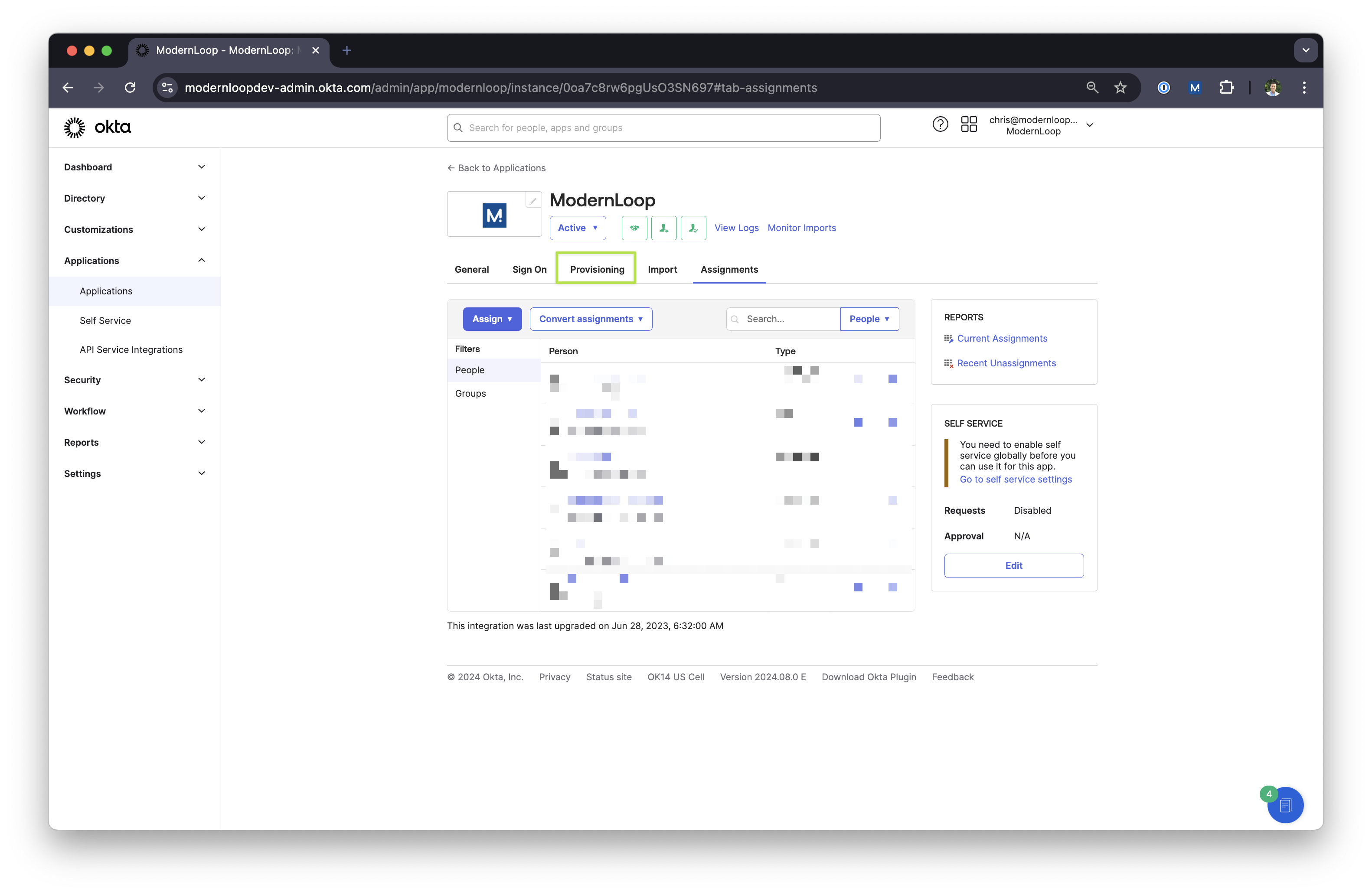
Task: Open the 1Password extension icon
Action: pos(1163,88)
